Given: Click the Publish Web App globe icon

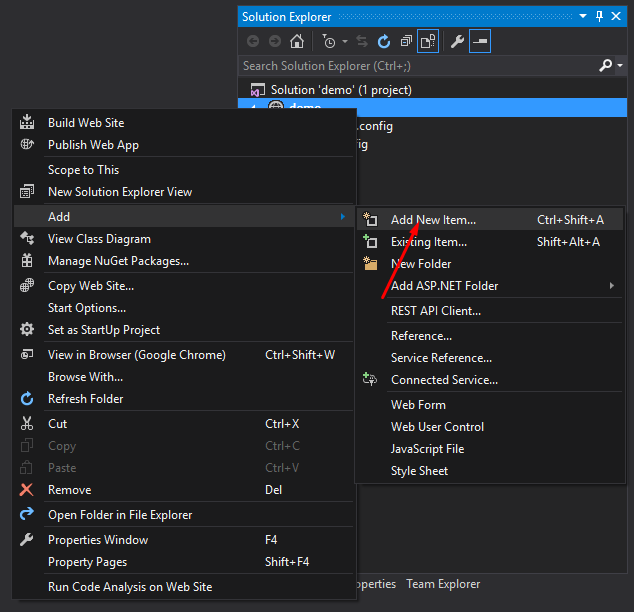Looking at the screenshot, I should coord(27,144).
